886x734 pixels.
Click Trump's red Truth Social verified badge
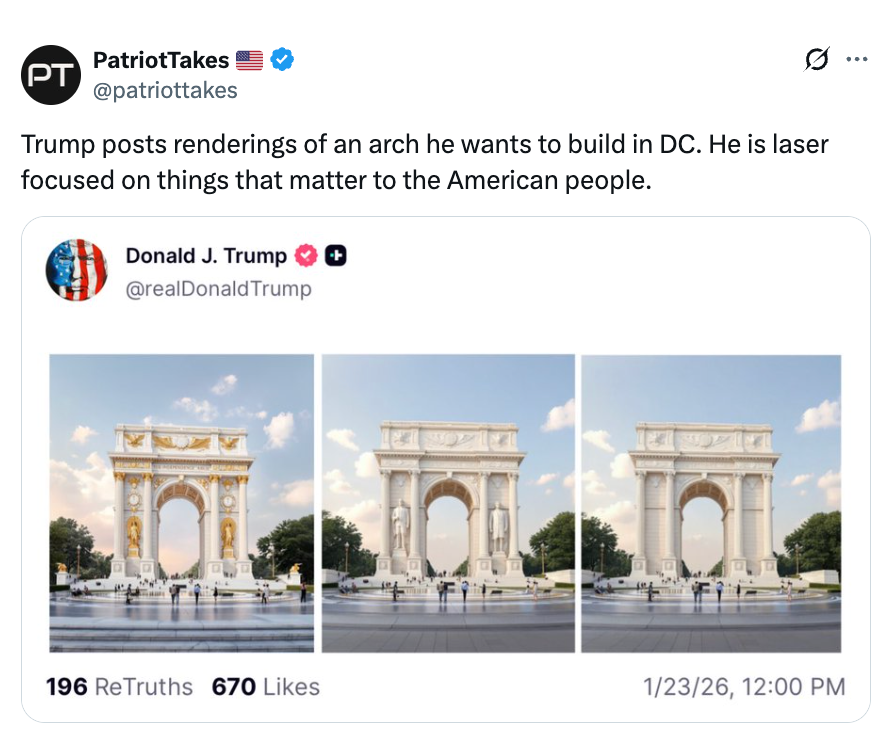[307, 255]
